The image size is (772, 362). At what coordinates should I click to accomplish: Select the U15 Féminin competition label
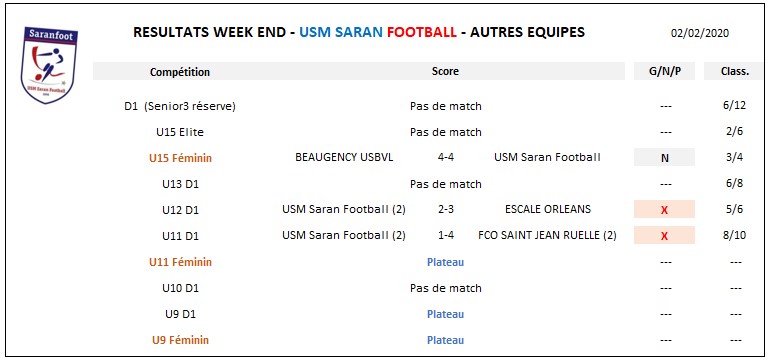click(x=180, y=158)
